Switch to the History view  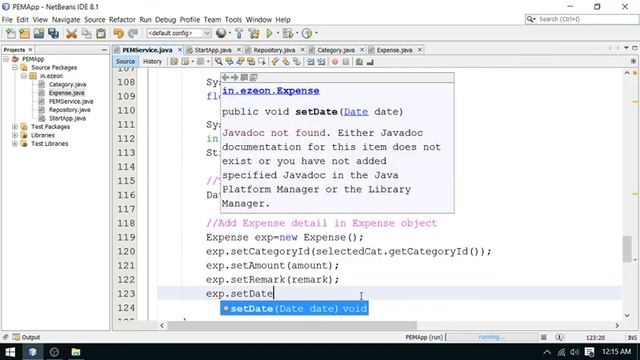click(x=152, y=62)
